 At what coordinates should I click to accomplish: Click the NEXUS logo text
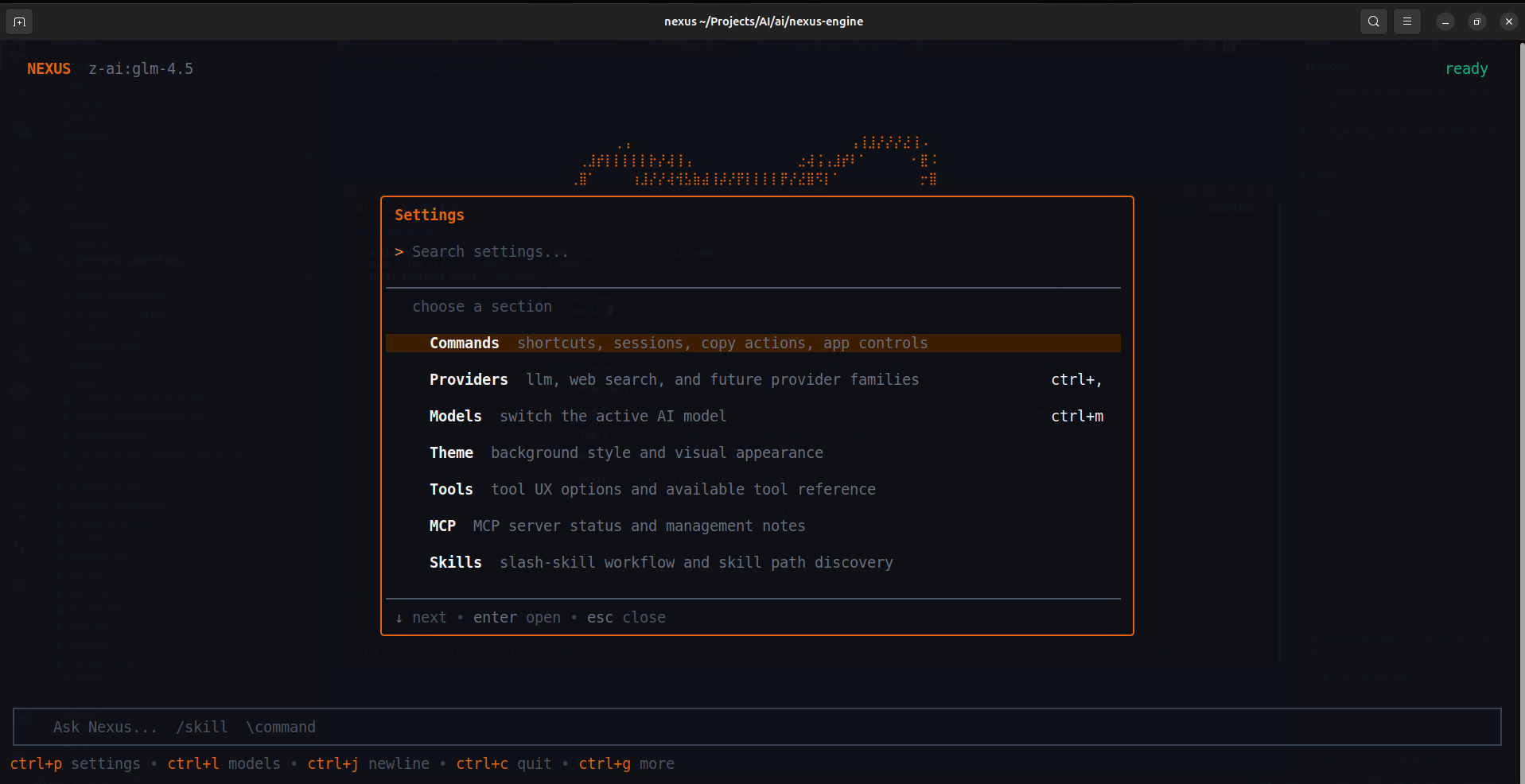coord(49,68)
